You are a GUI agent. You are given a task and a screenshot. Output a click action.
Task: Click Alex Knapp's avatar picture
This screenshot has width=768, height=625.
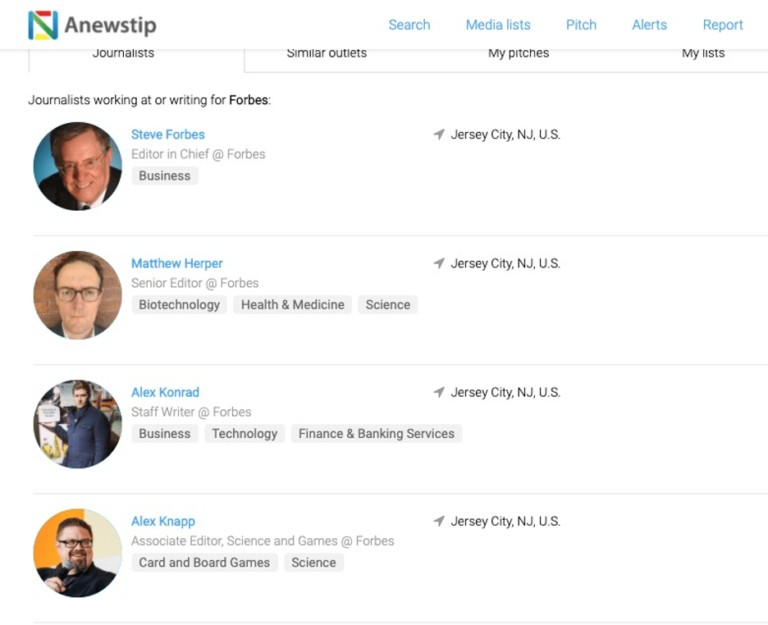tap(77, 553)
